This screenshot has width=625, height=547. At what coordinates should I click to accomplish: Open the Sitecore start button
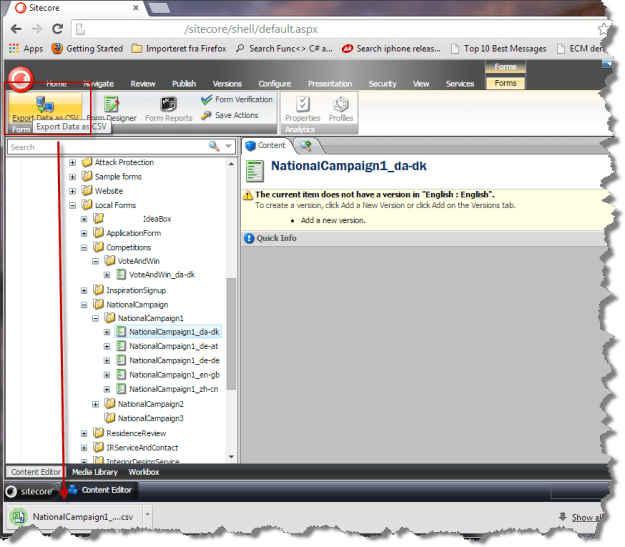point(30,492)
